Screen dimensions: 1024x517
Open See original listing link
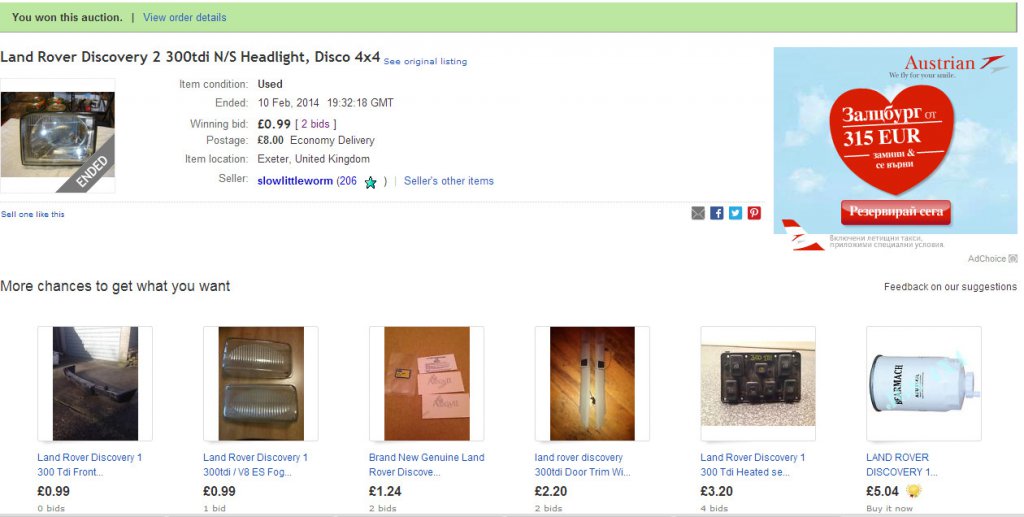(425, 61)
